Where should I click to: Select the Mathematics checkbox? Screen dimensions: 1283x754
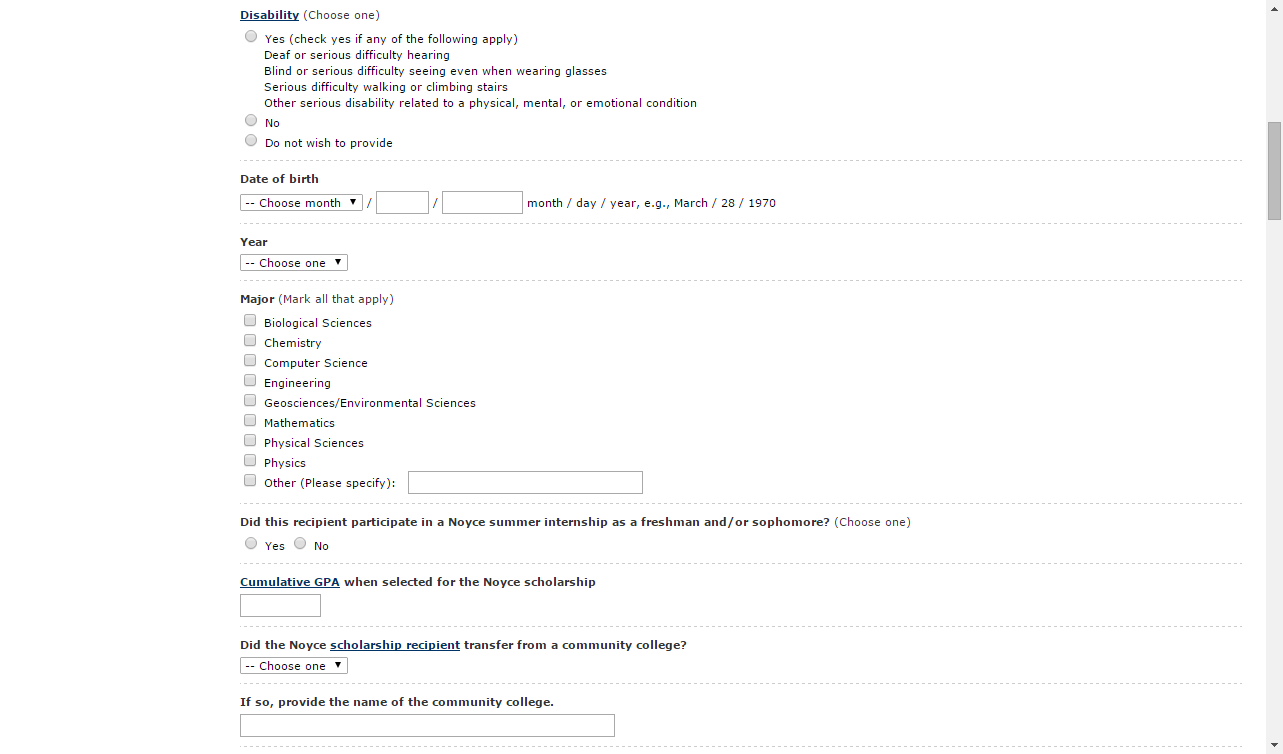tap(250, 421)
